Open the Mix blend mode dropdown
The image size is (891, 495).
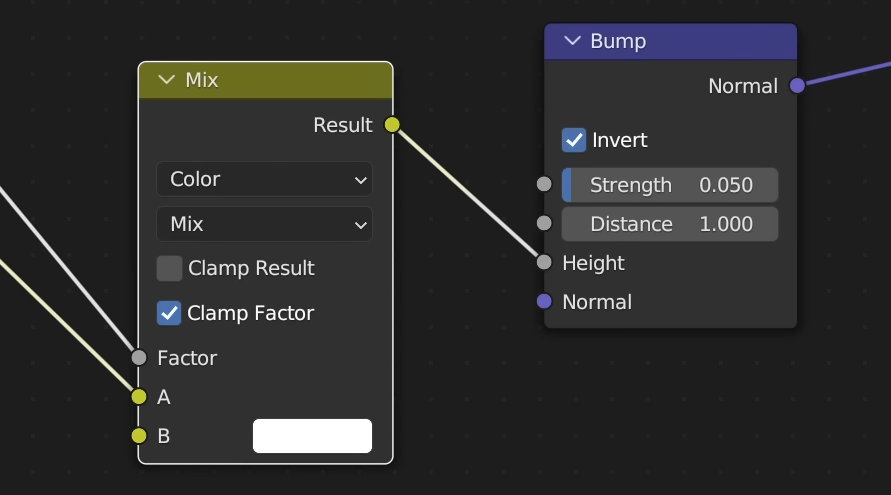pos(264,224)
